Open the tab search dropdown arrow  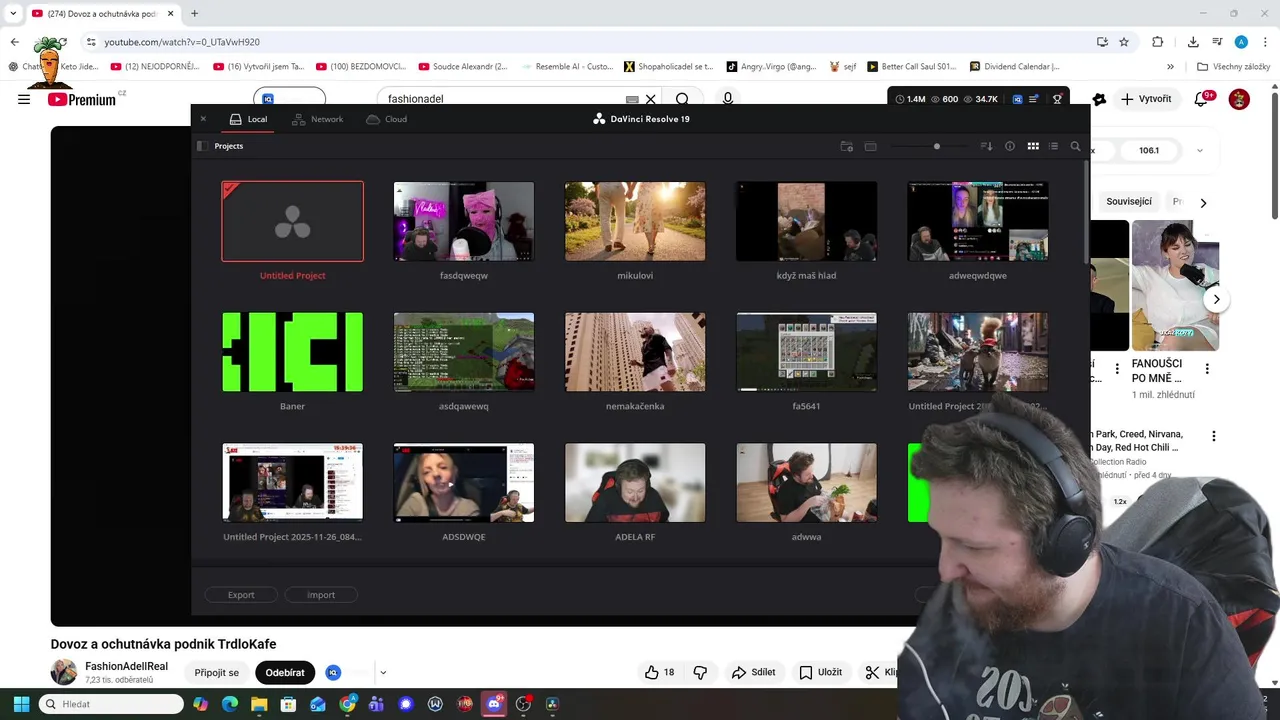13,13
